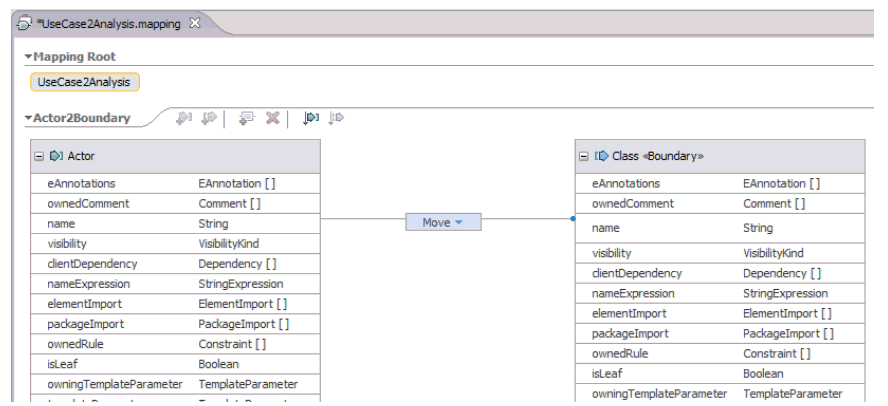Collapse the Mapping Root section
This screenshot has height=406, width=888.
pos(29,57)
